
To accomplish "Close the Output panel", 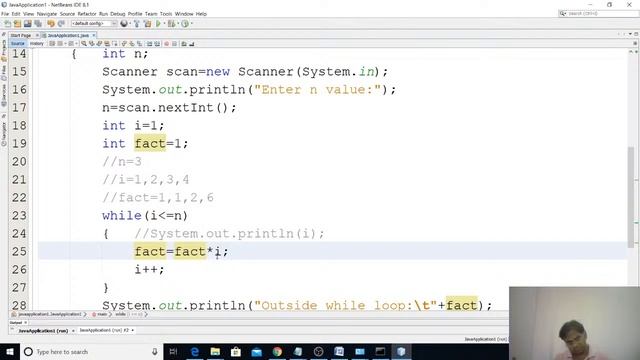I will (x=25, y=322).
